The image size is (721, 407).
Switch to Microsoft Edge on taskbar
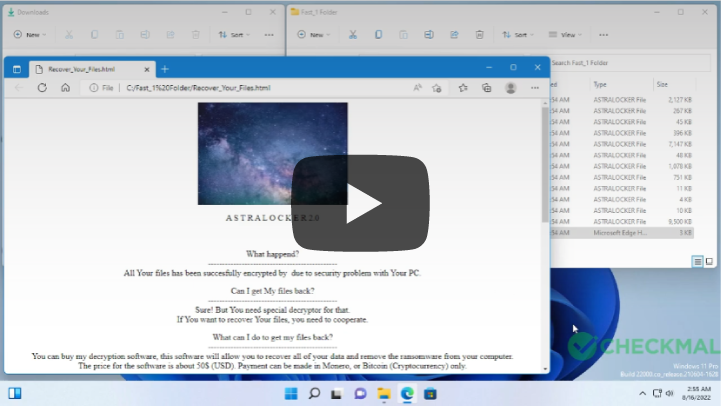pos(407,394)
